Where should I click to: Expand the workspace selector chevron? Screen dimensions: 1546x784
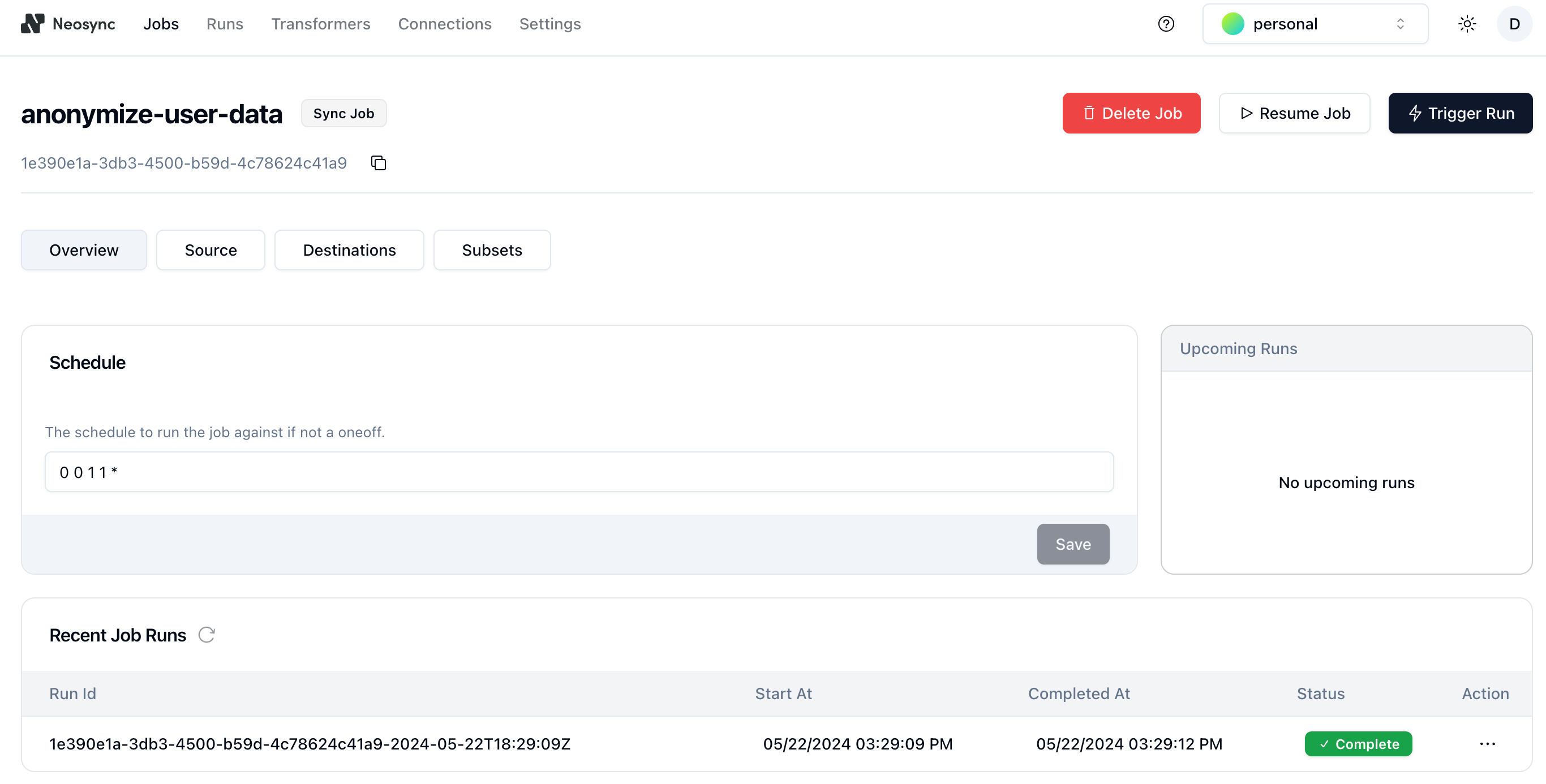(1401, 24)
